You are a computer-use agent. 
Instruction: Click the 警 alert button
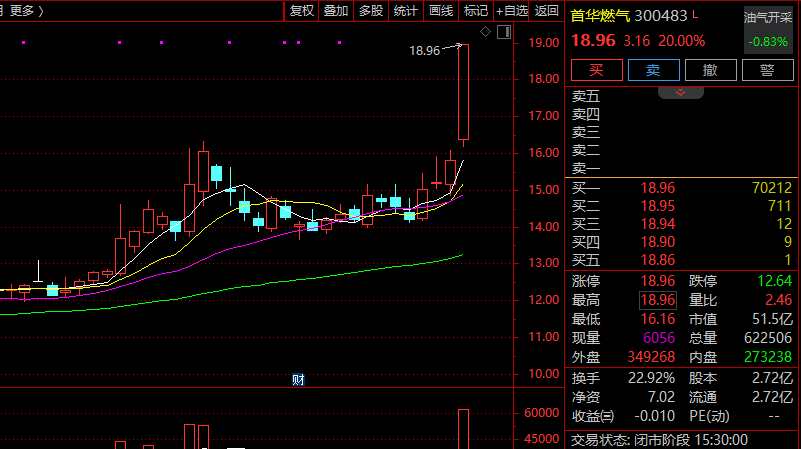point(767,70)
